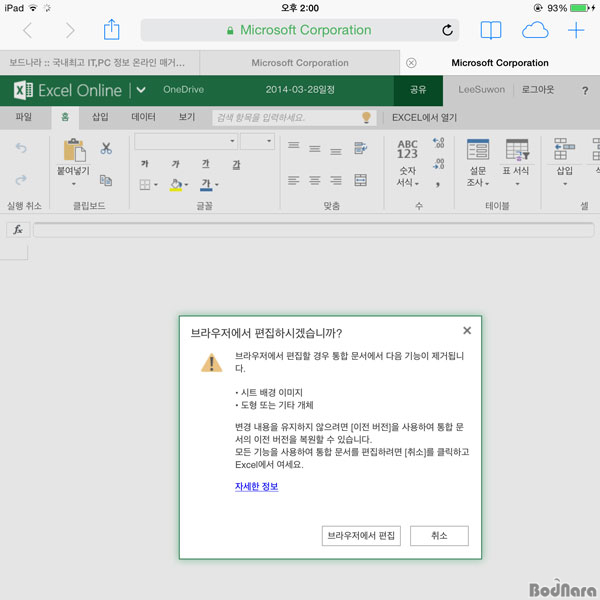Toggle underline 가 formatting
Screen dimensions: 600x600
click(206, 164)
